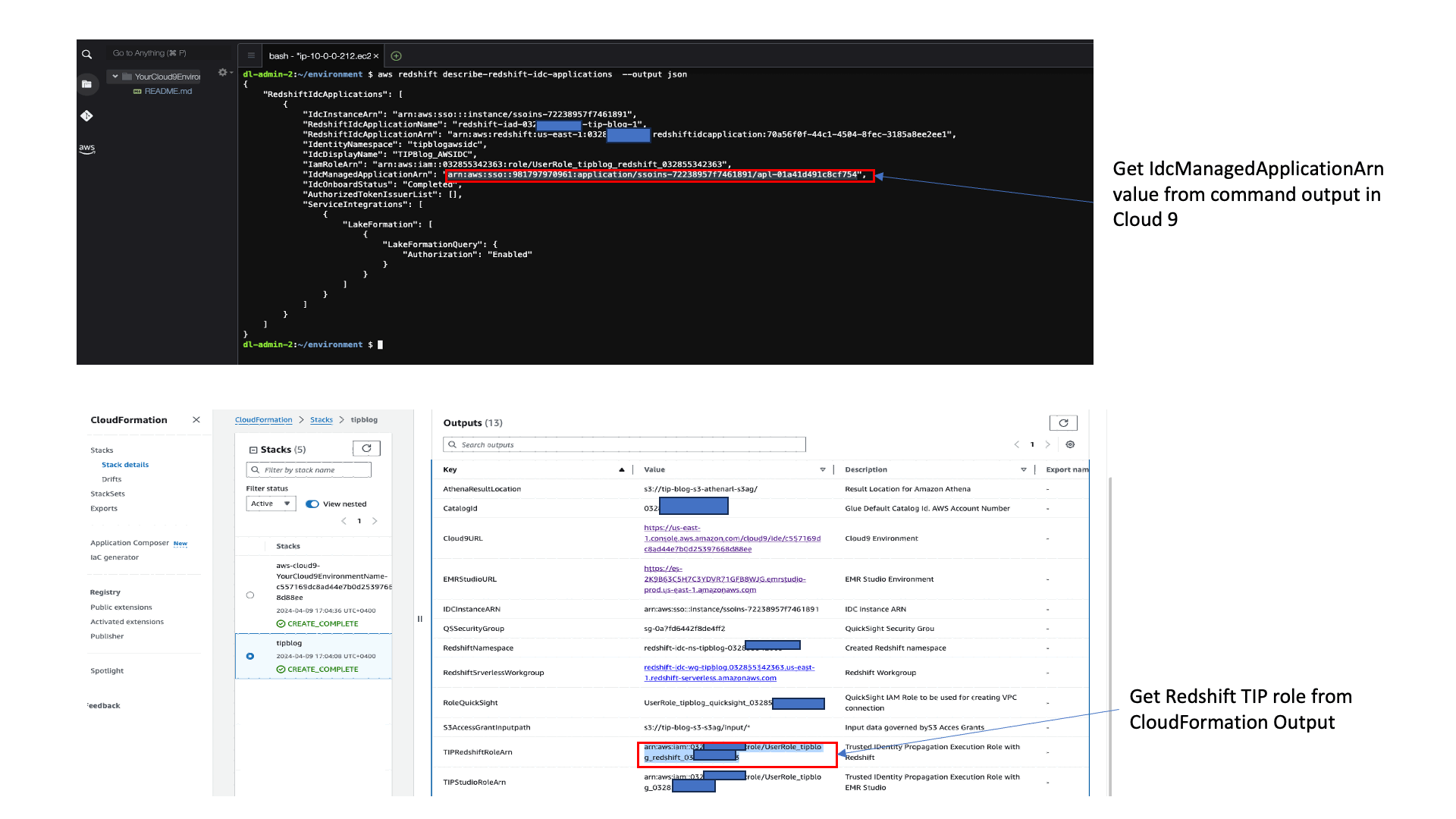Collapse the YourCloud9Environment folder tree
1456x819 pixels.
115,77
